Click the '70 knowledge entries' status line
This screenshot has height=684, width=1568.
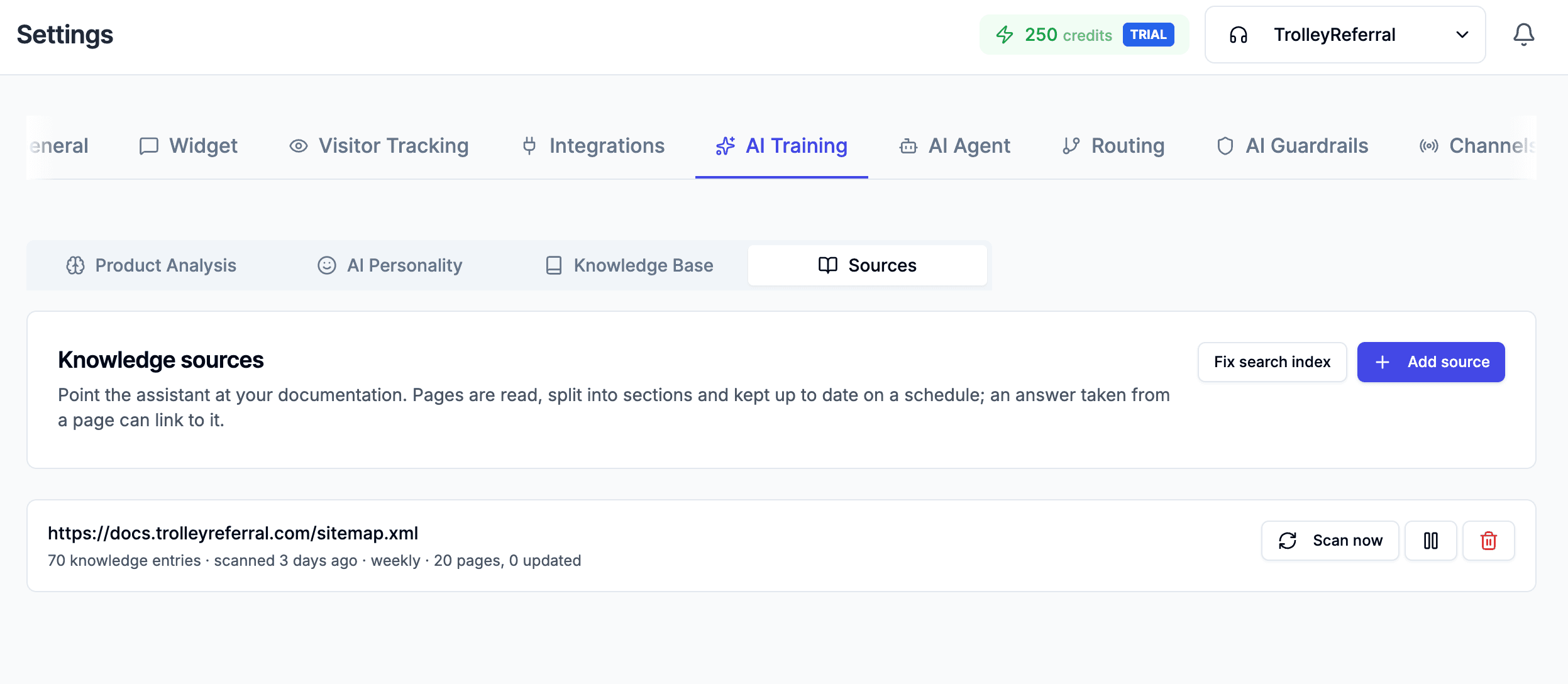[x=314, y=560]
